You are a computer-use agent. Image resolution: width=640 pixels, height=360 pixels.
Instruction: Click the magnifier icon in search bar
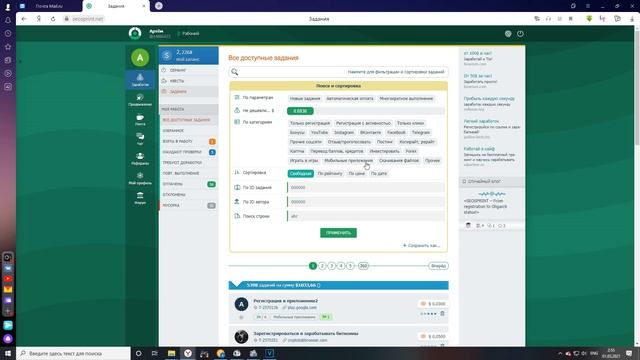(x=234, y=72)
